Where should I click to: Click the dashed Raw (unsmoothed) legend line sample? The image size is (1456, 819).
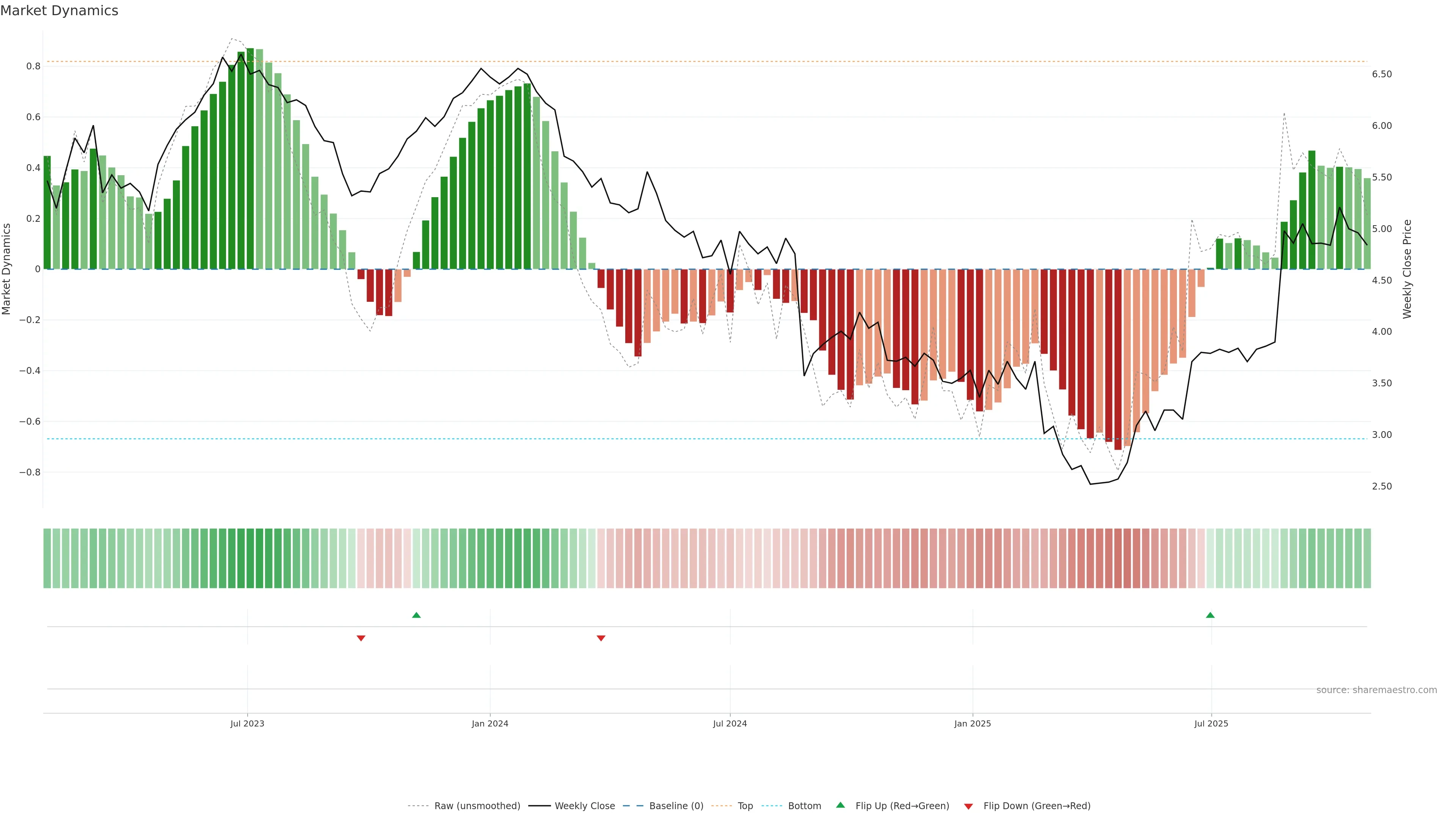pos(418,806)
